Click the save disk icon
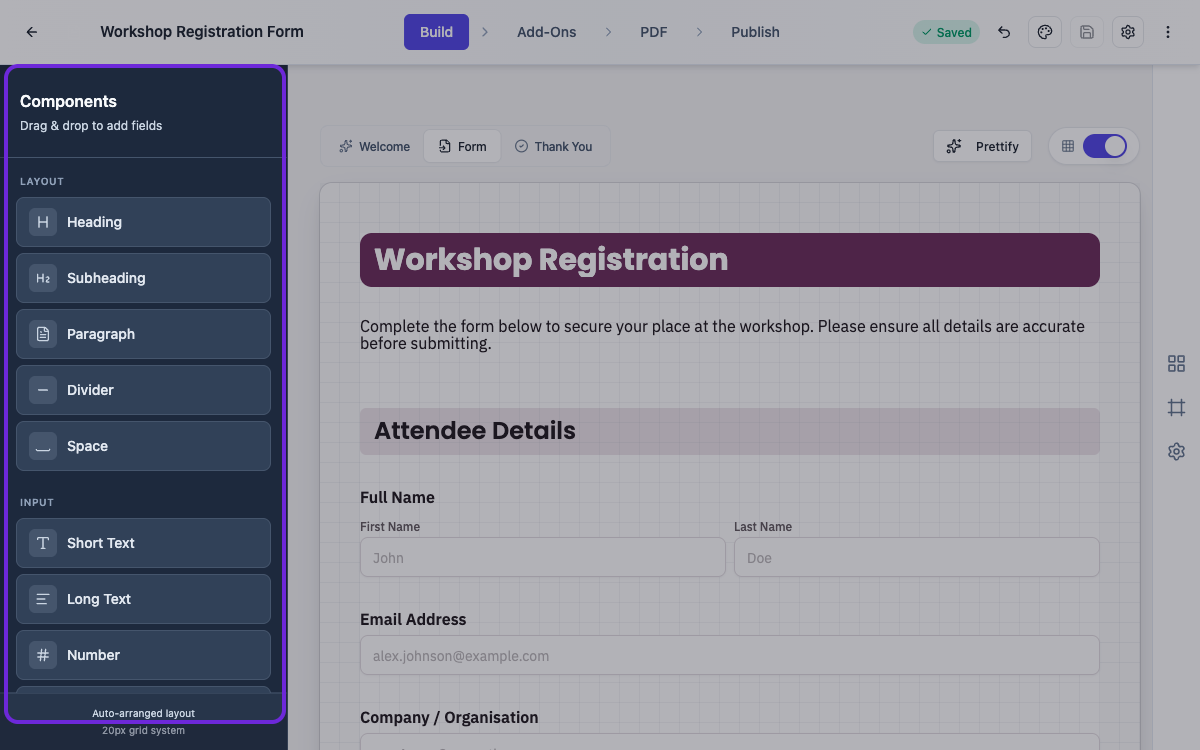The image size is (1200, 750). pos(1087,32)
